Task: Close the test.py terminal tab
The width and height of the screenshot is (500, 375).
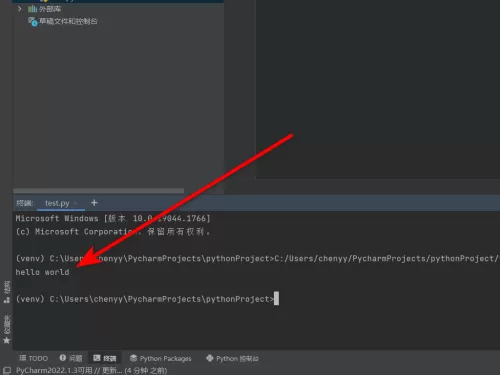Action: [x=76, y=203]
